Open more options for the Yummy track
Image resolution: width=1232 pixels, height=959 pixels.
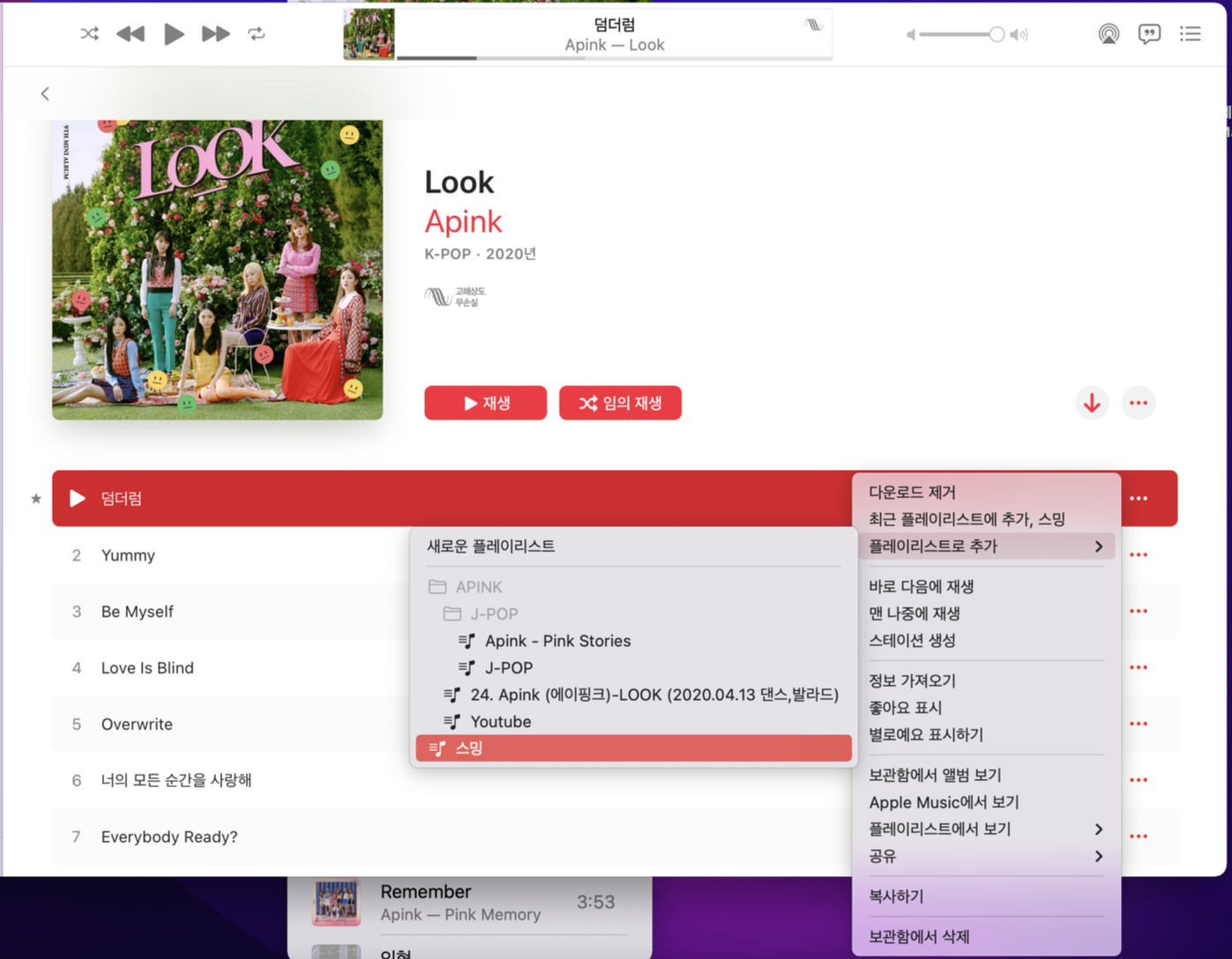(x=1139, y=554)
